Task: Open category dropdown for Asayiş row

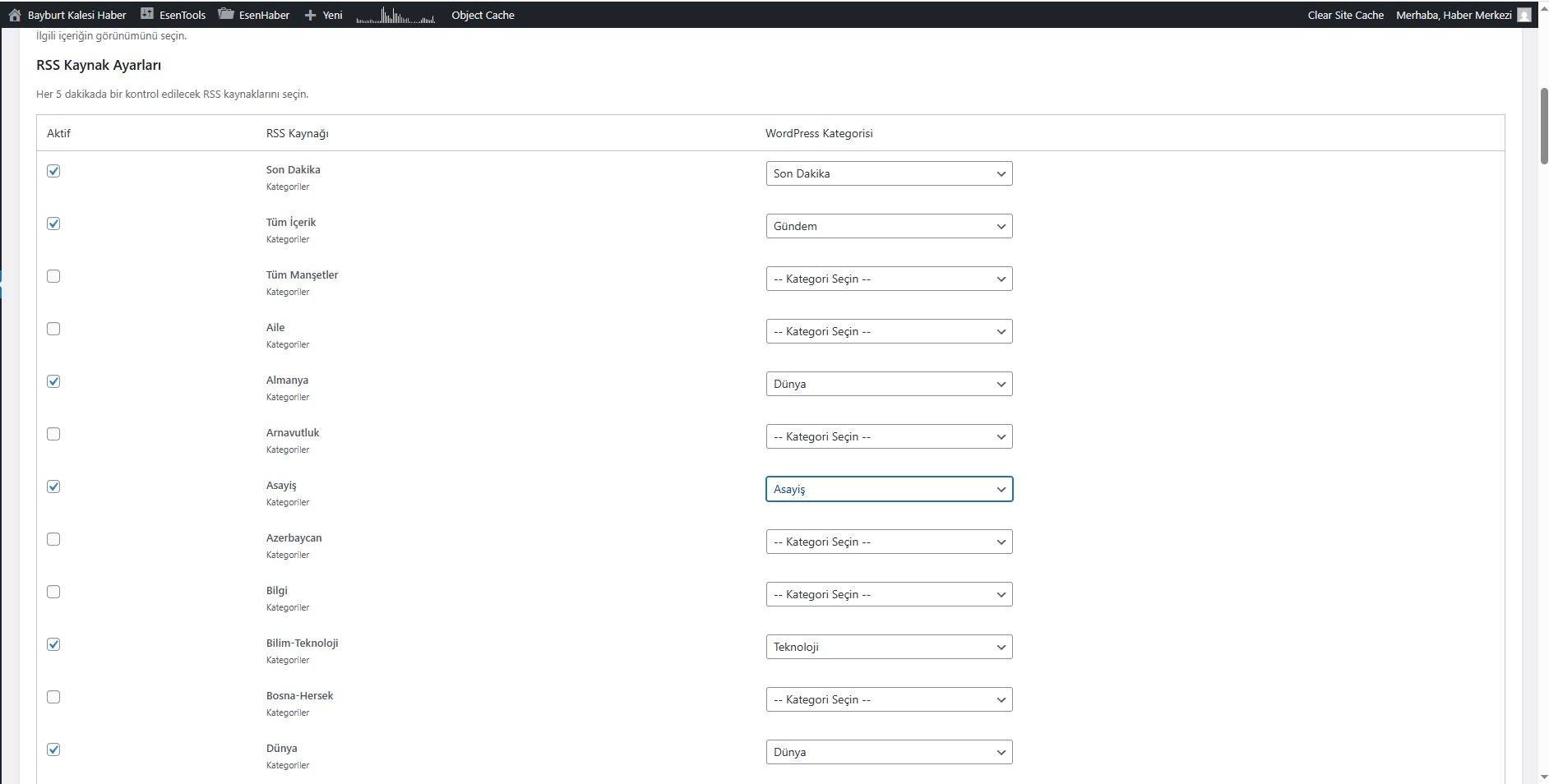Action: tap(889, 489)
